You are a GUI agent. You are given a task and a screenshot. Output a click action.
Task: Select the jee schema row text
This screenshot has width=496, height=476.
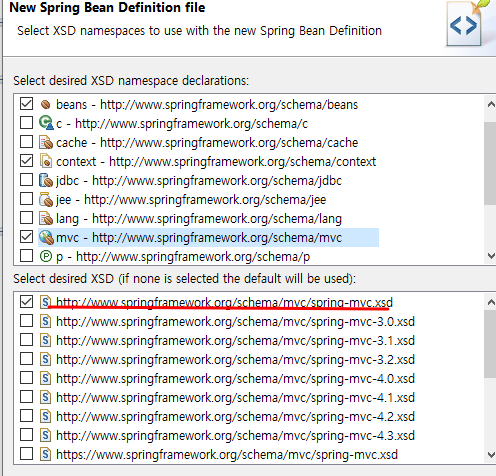click(x=191, y=200)
